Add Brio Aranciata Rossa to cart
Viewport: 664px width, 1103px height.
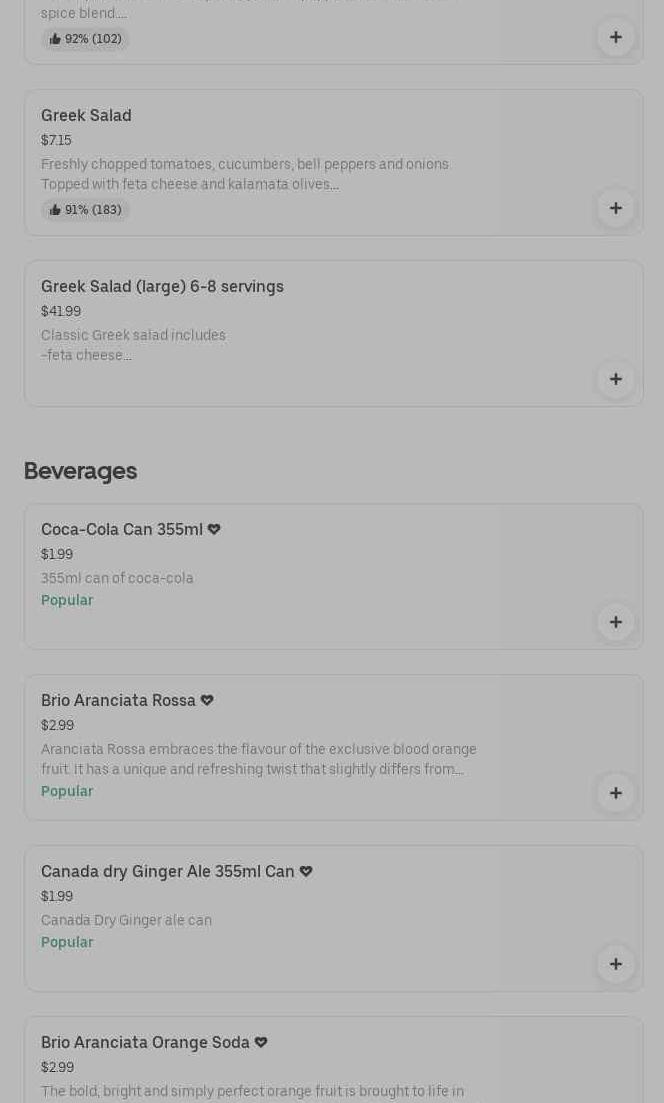(x=615, y=793)
